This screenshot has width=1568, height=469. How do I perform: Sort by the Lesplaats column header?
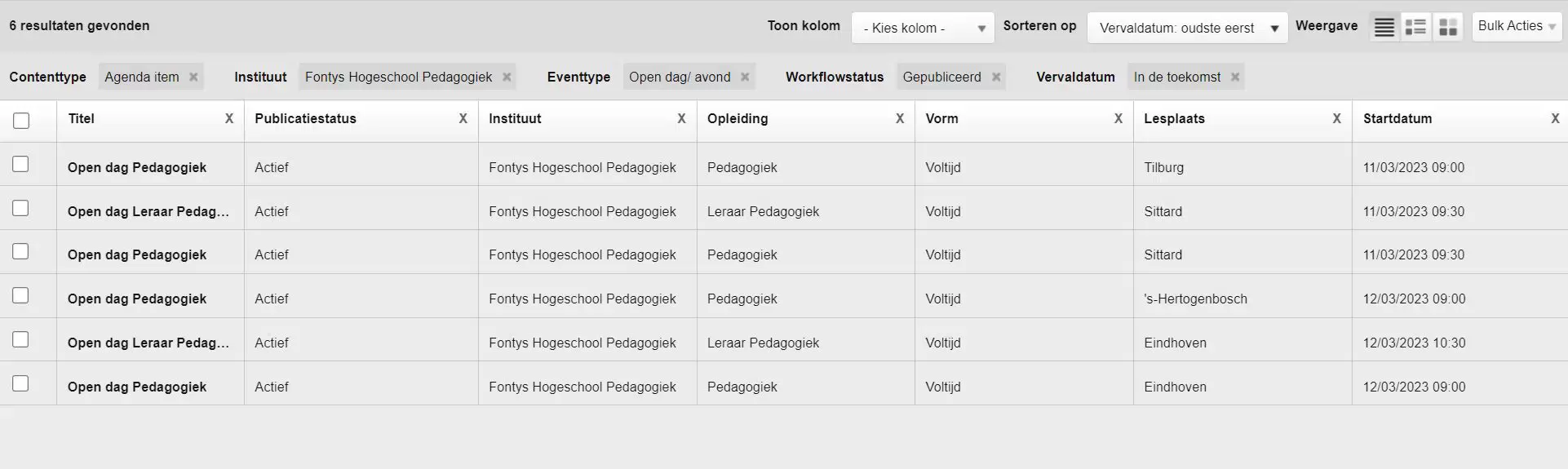(x=1174, y=119)
